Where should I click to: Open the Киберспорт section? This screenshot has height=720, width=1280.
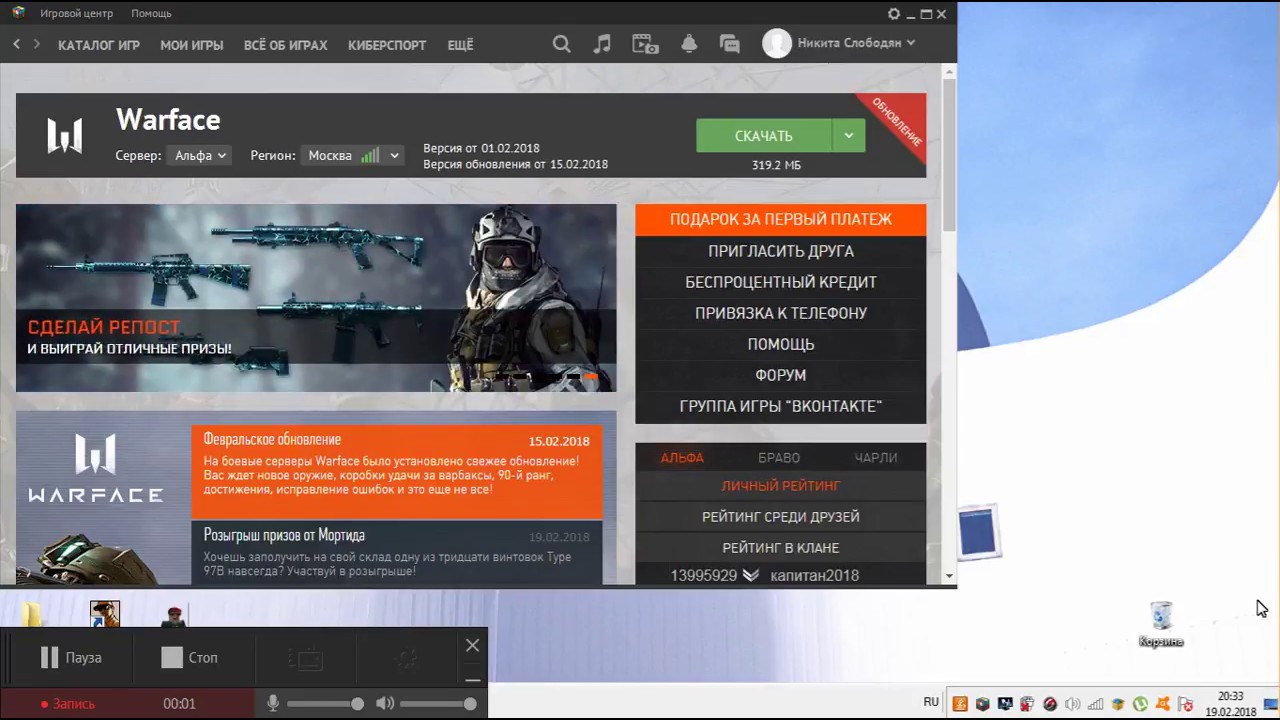(x=387, y=45)
